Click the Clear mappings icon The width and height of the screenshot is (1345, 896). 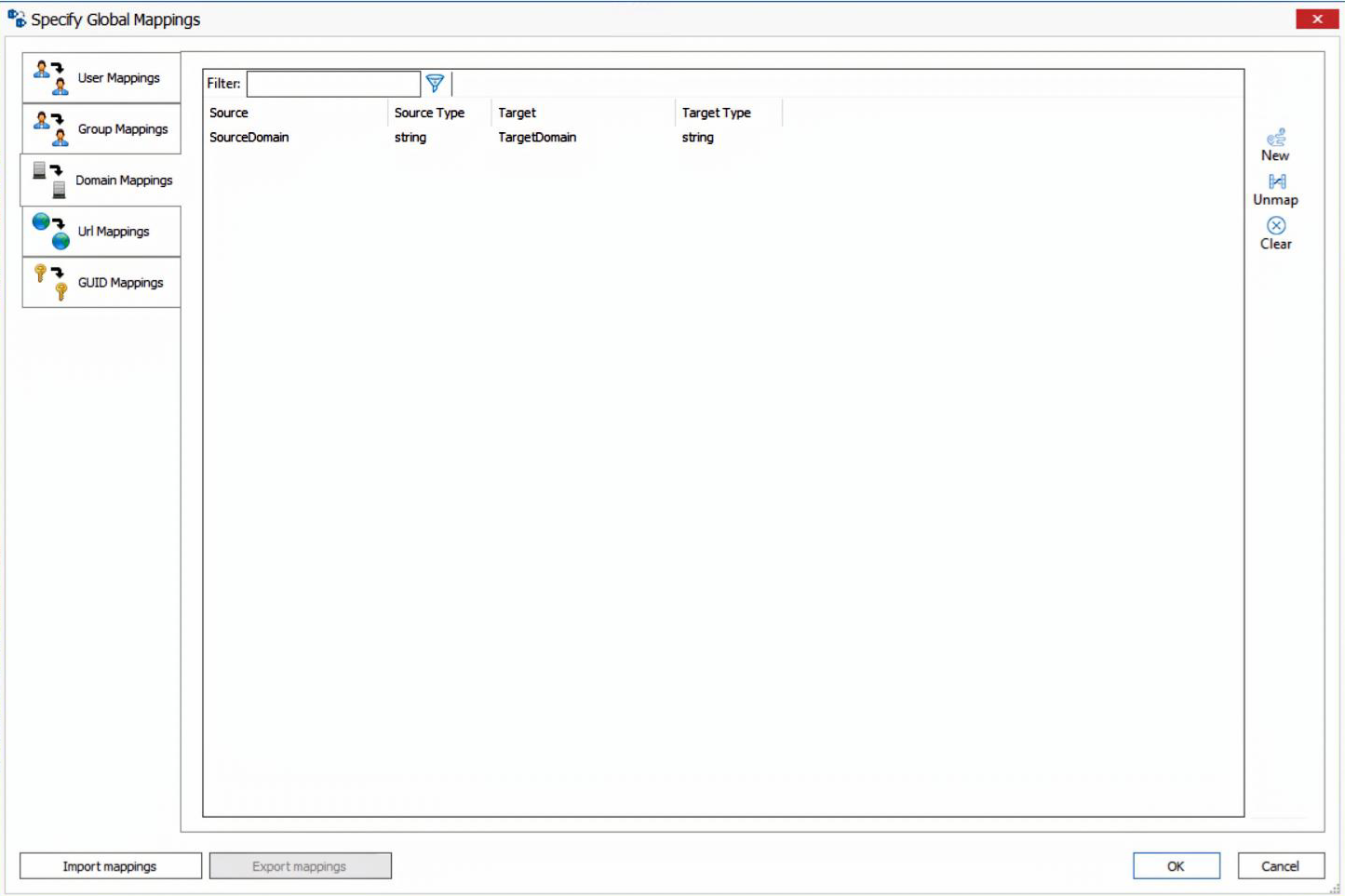click(1275, 224)
